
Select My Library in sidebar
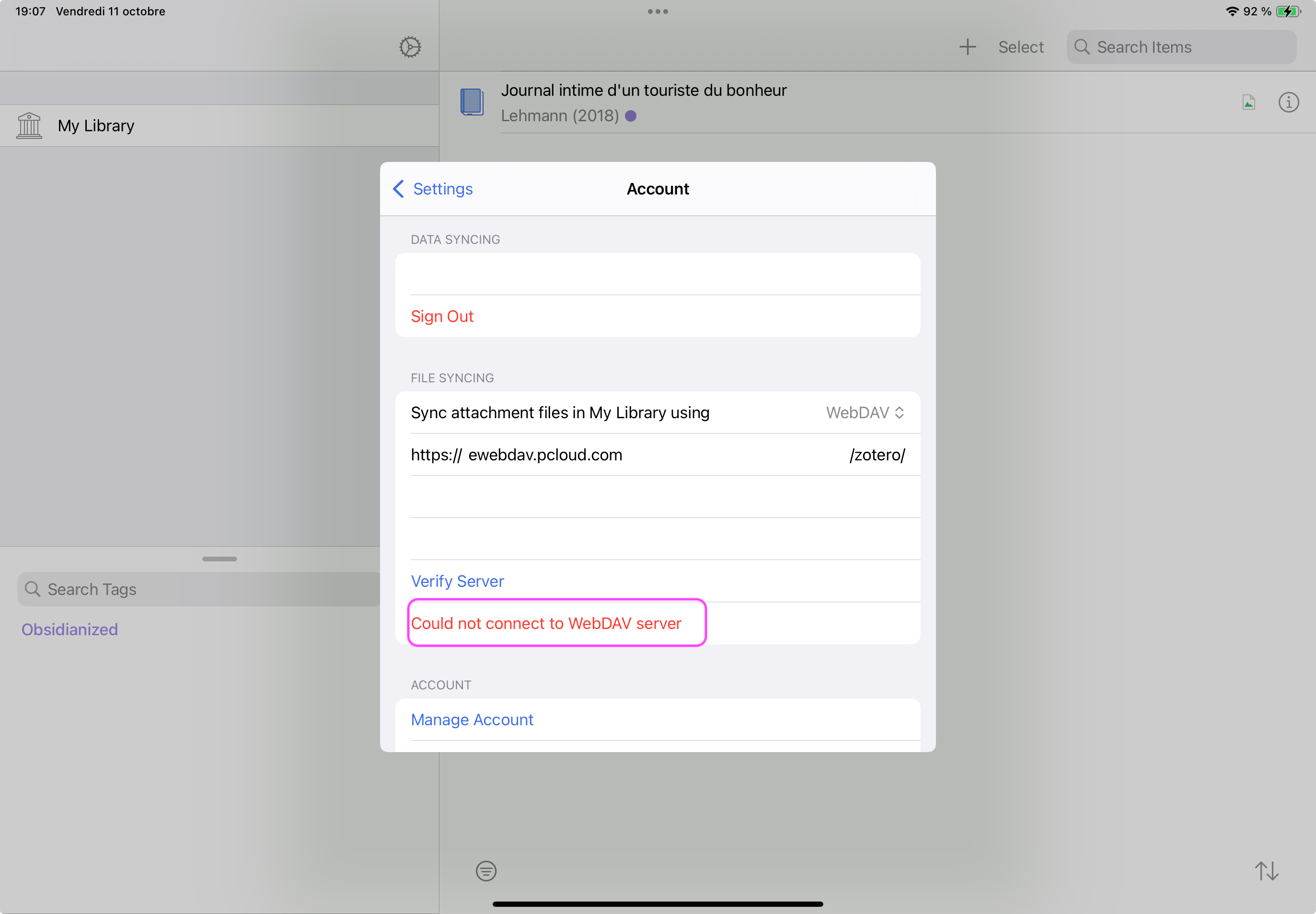tap(96, 126)
